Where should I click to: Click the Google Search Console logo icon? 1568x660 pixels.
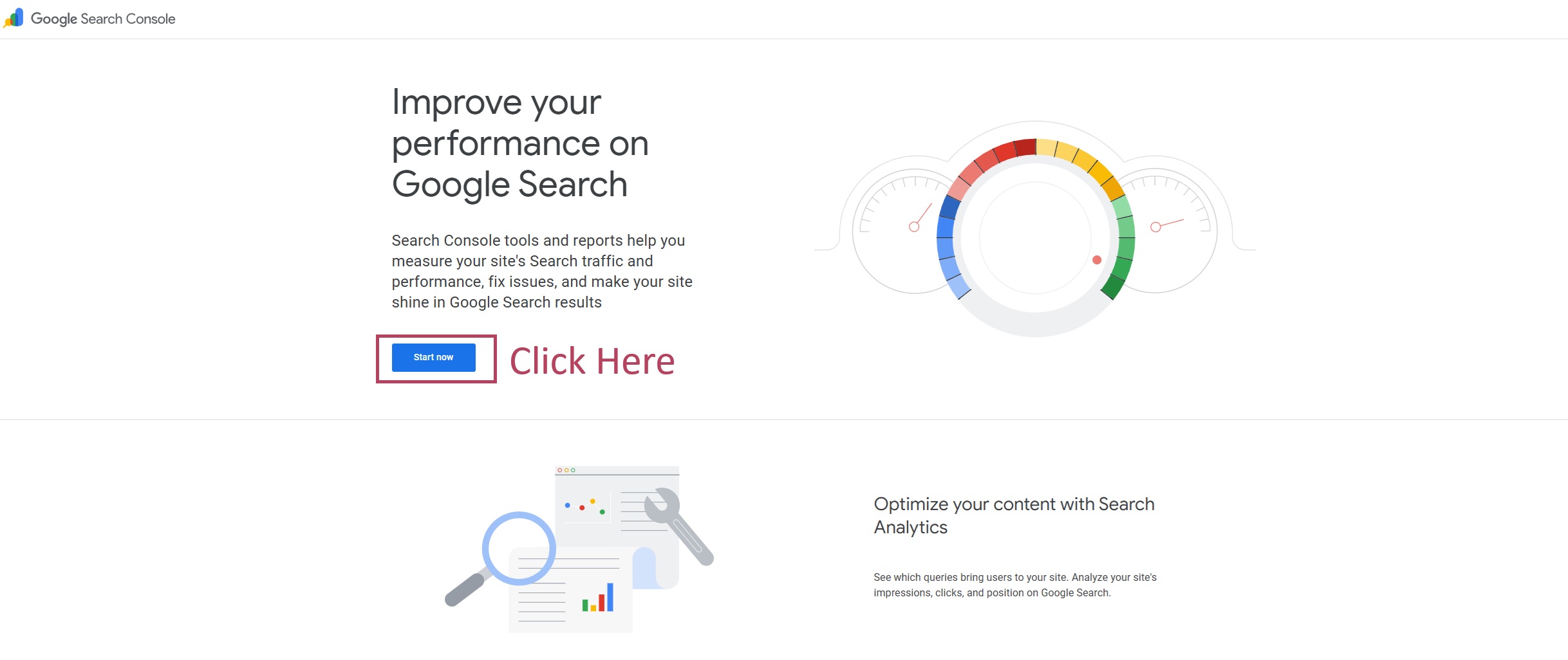coord(14,18)
